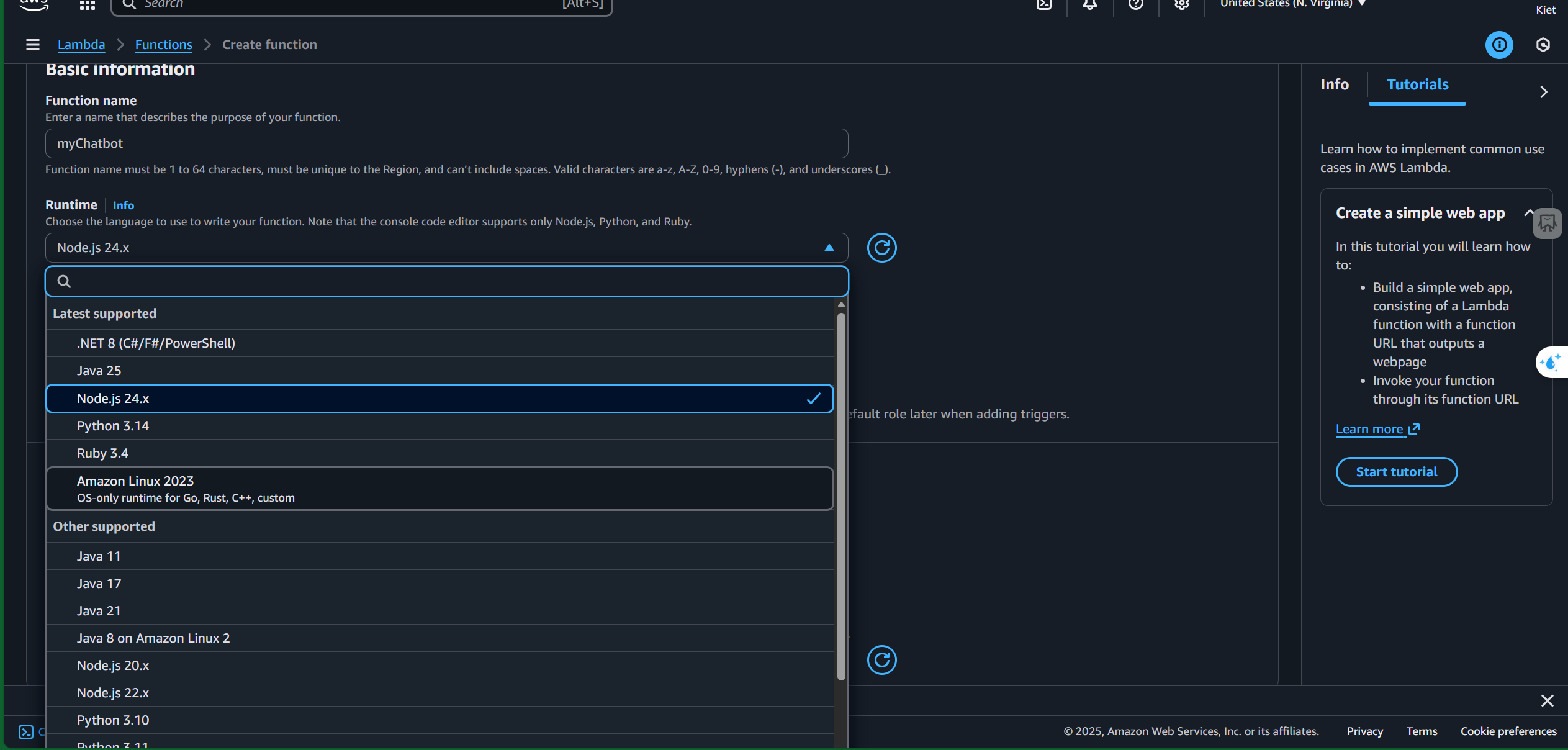Screen dimensions: 1568x750
Task: Open the United States region selector
Action: click(x=1292, y=5)
